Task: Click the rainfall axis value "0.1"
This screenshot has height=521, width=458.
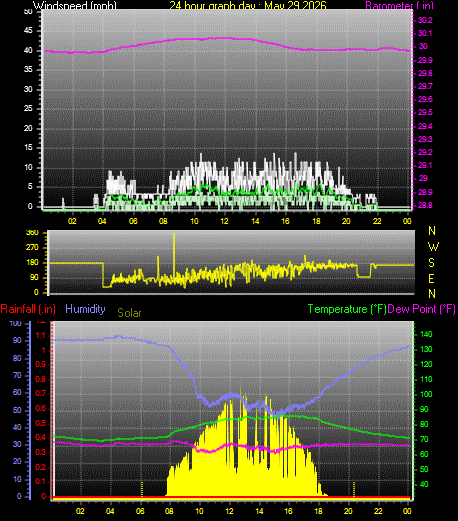Action: click(x=41, y=481)
